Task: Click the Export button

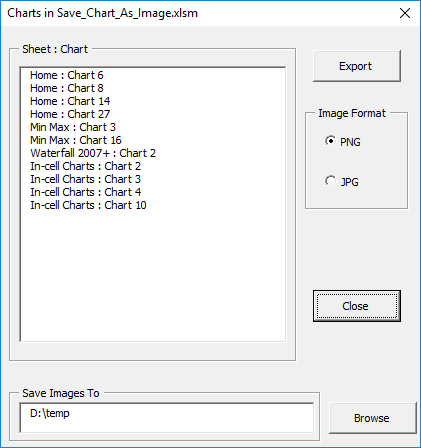Action: point(357,66)
